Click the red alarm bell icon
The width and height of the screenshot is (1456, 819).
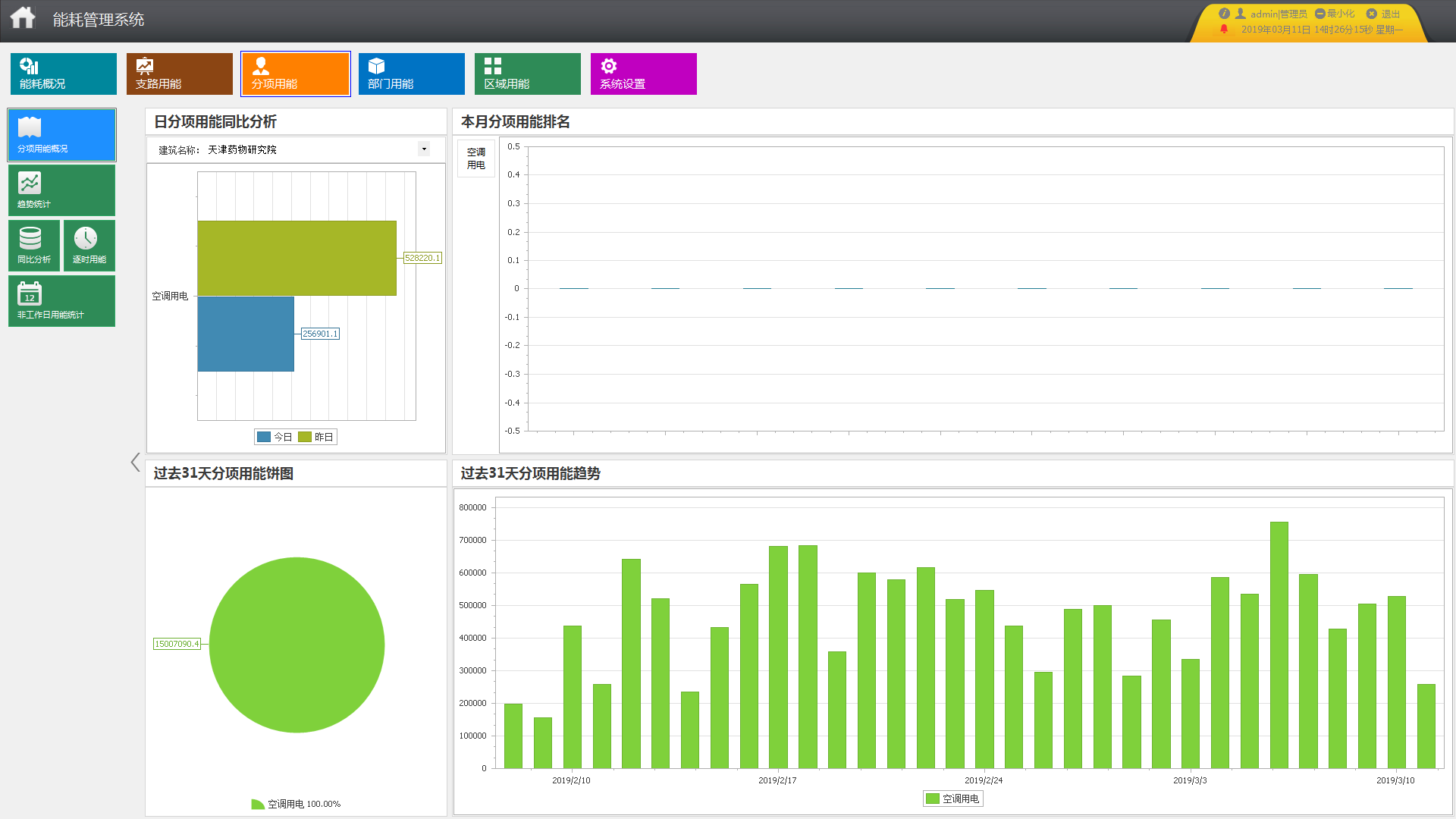1224,30
